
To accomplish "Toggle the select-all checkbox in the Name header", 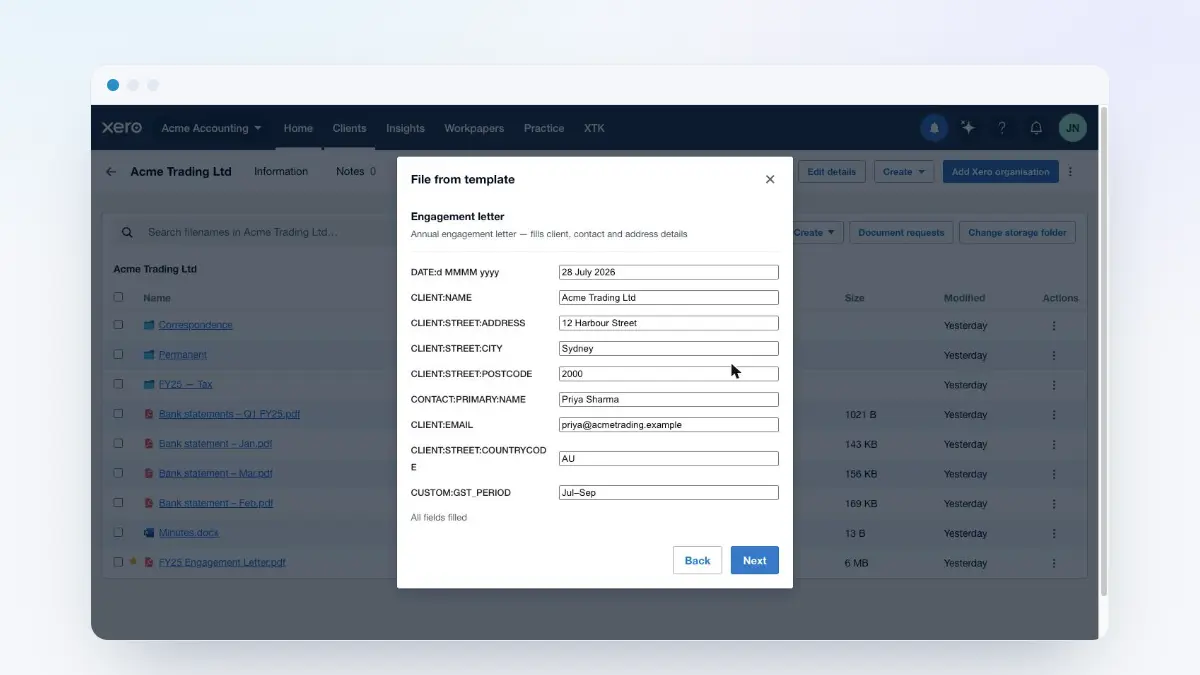I will click(x=119, y=297).
